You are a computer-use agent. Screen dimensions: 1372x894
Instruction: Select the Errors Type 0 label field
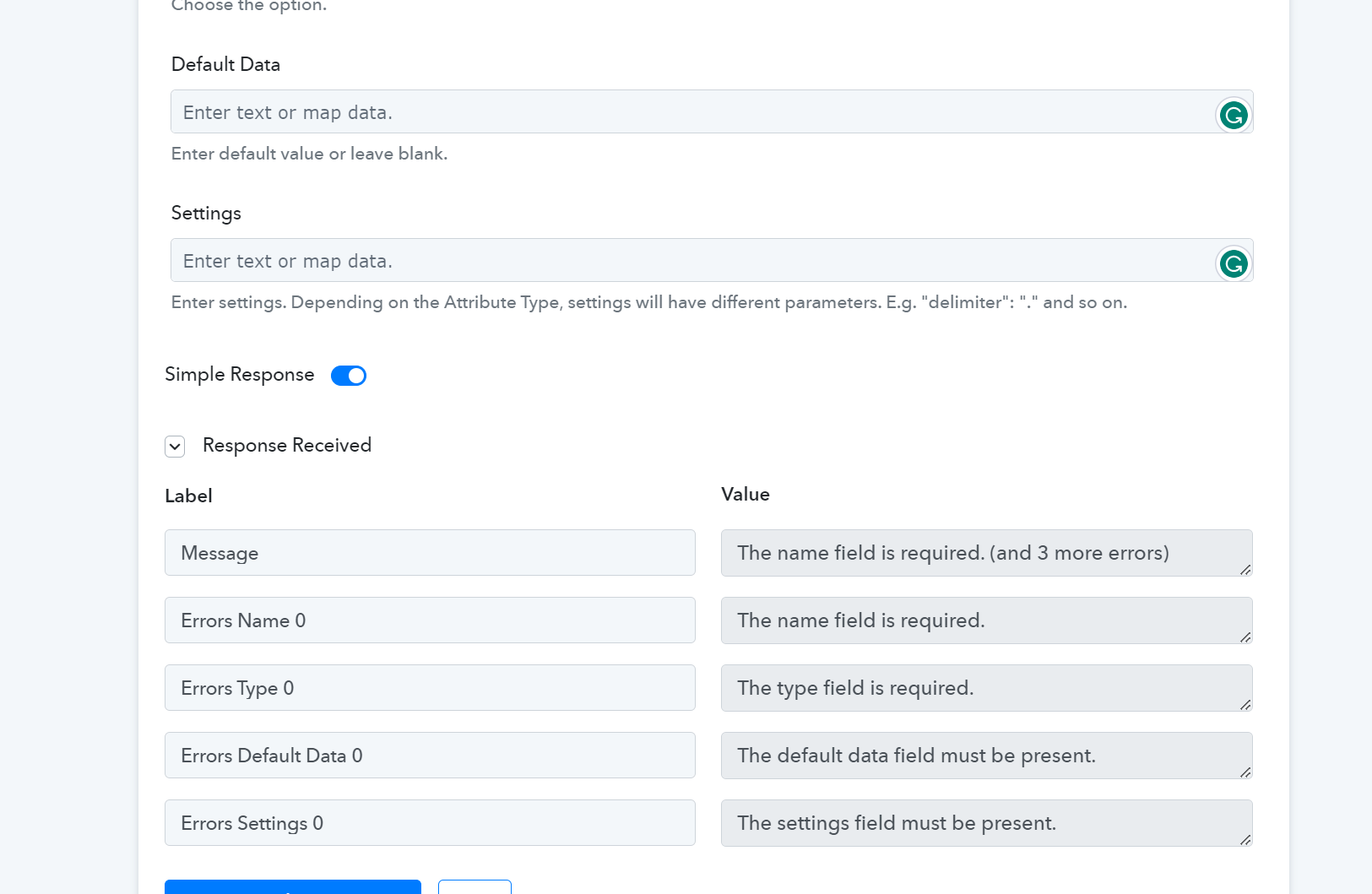(430, 688)
